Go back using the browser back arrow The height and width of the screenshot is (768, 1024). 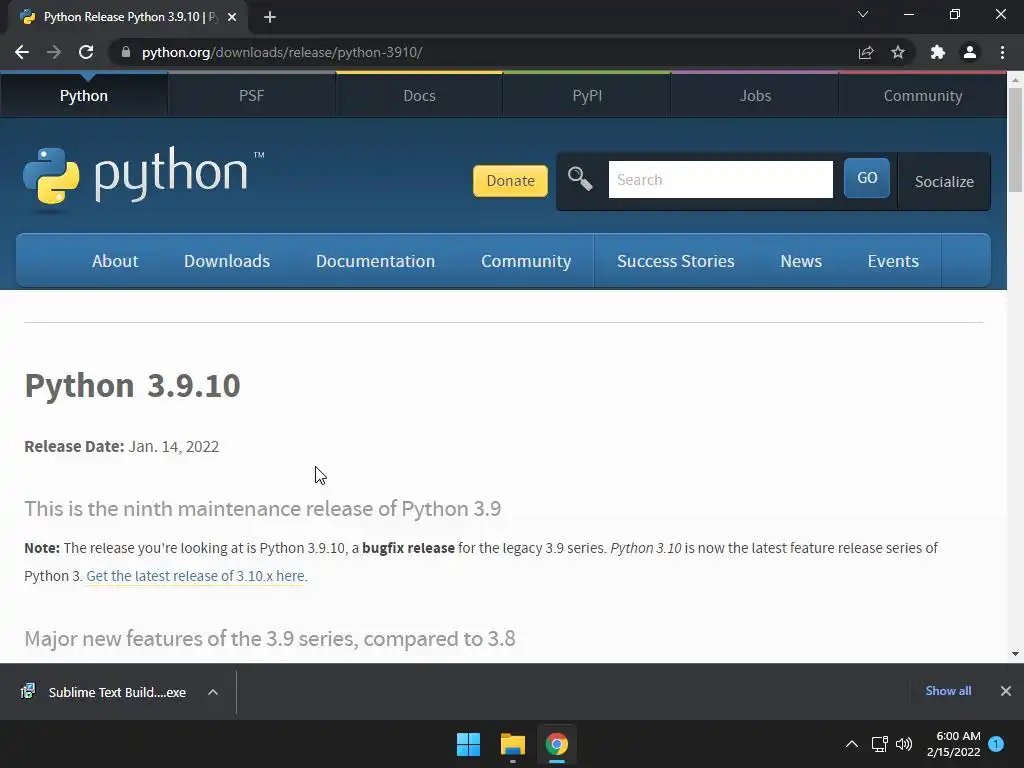click(x=22, y=52)
